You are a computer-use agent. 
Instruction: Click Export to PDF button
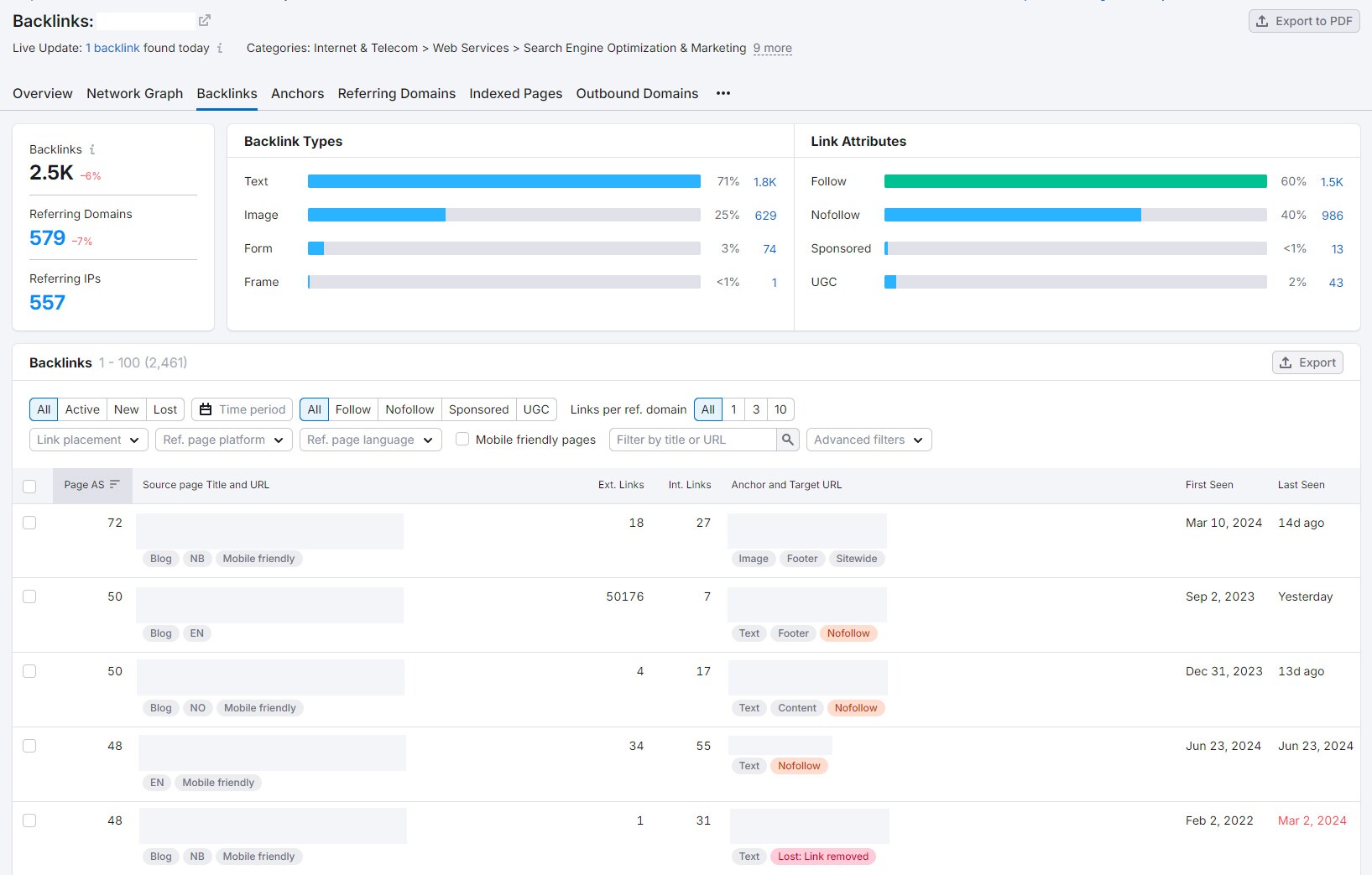coord(1303,21)
